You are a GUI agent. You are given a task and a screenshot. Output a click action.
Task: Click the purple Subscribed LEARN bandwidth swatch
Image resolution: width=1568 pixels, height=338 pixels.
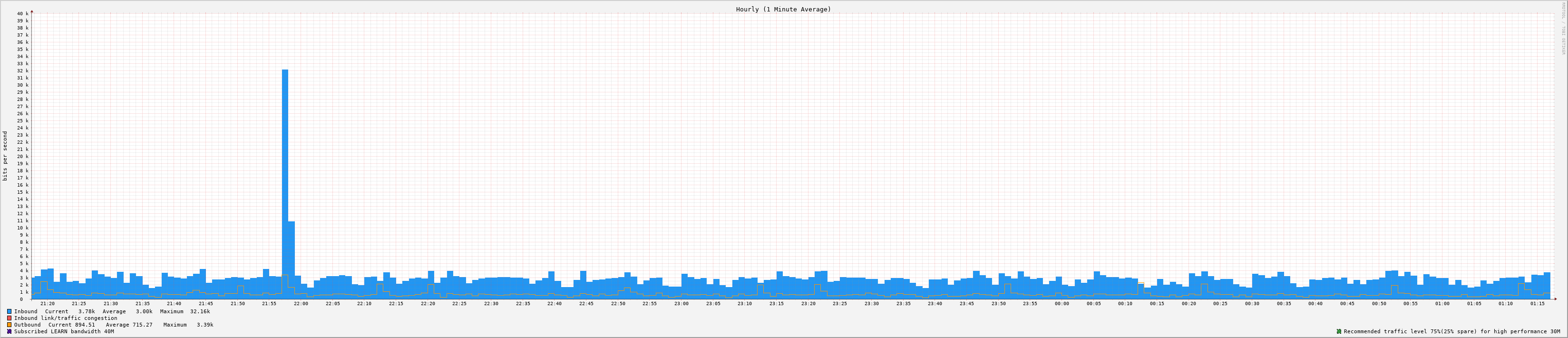(x=9, y=331)
